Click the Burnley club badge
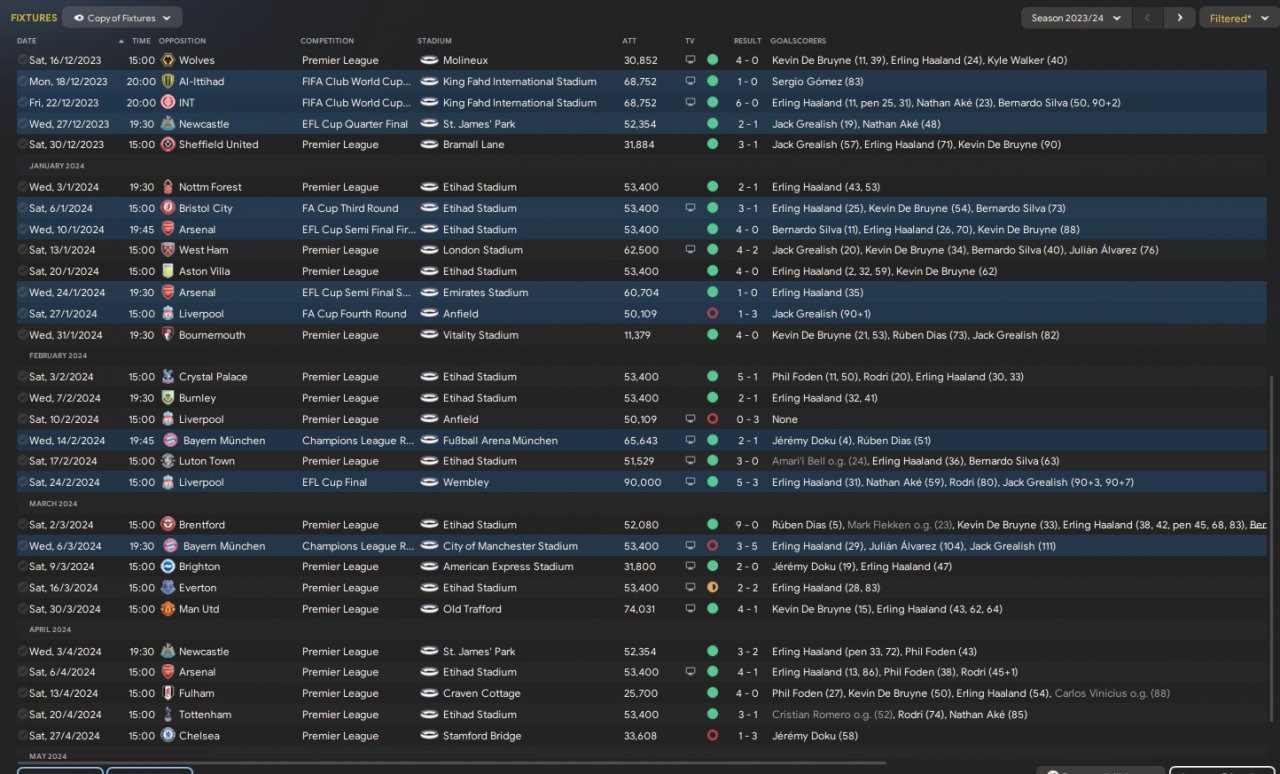 pyautogui.click(x=168, y=398)
